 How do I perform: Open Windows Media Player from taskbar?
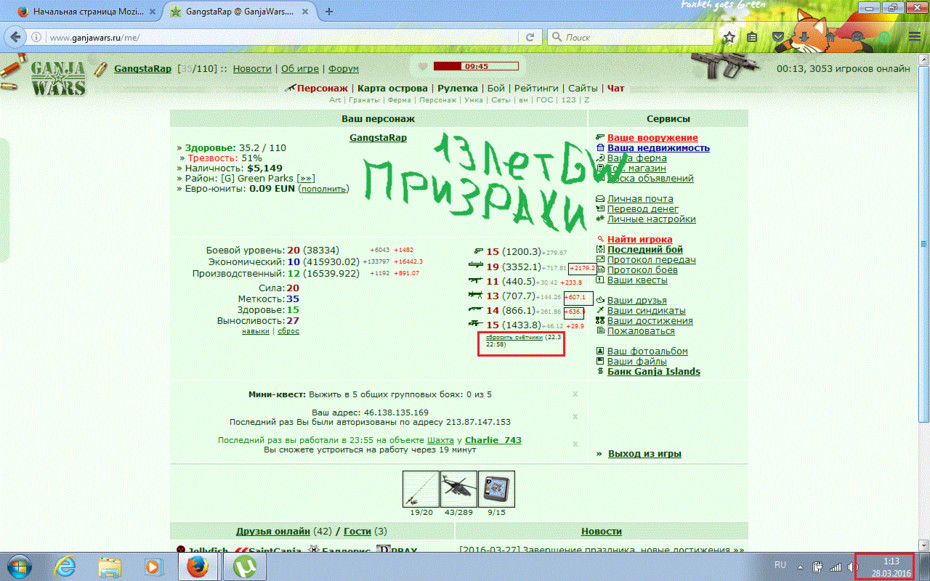[154, 567]
